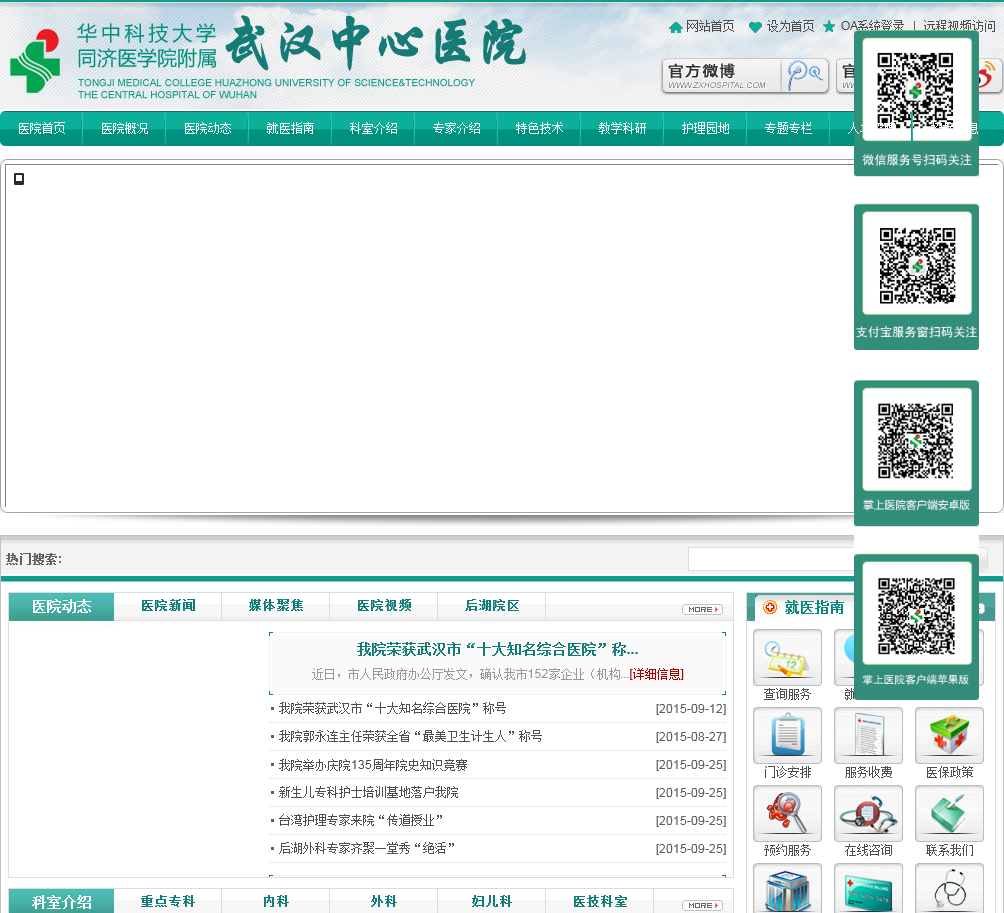The image size is (1004, 913).
Task: Click the 掌上医院客户端安卓版 QR code
Action: click(x=916, y=440)
